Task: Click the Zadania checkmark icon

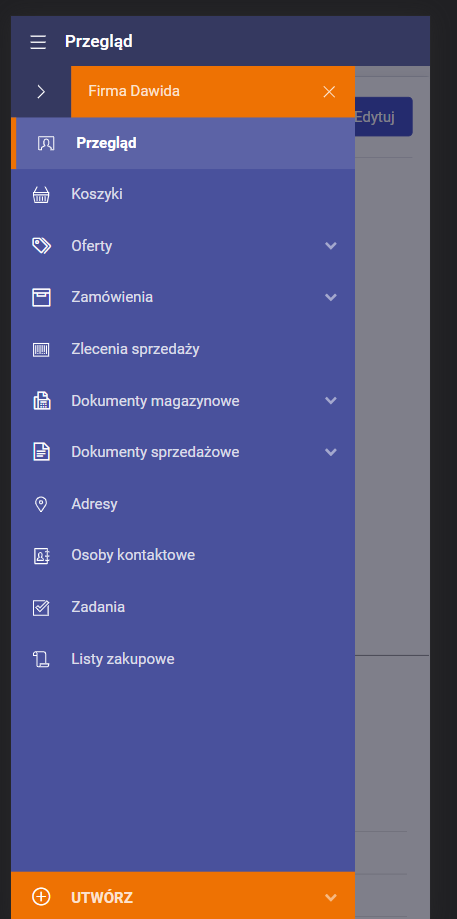Action: [41, 607]
